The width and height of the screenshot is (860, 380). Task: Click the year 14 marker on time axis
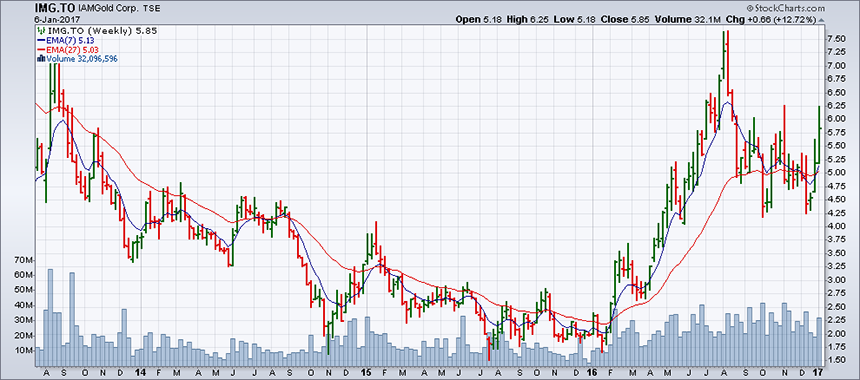[x=140, y=373]
